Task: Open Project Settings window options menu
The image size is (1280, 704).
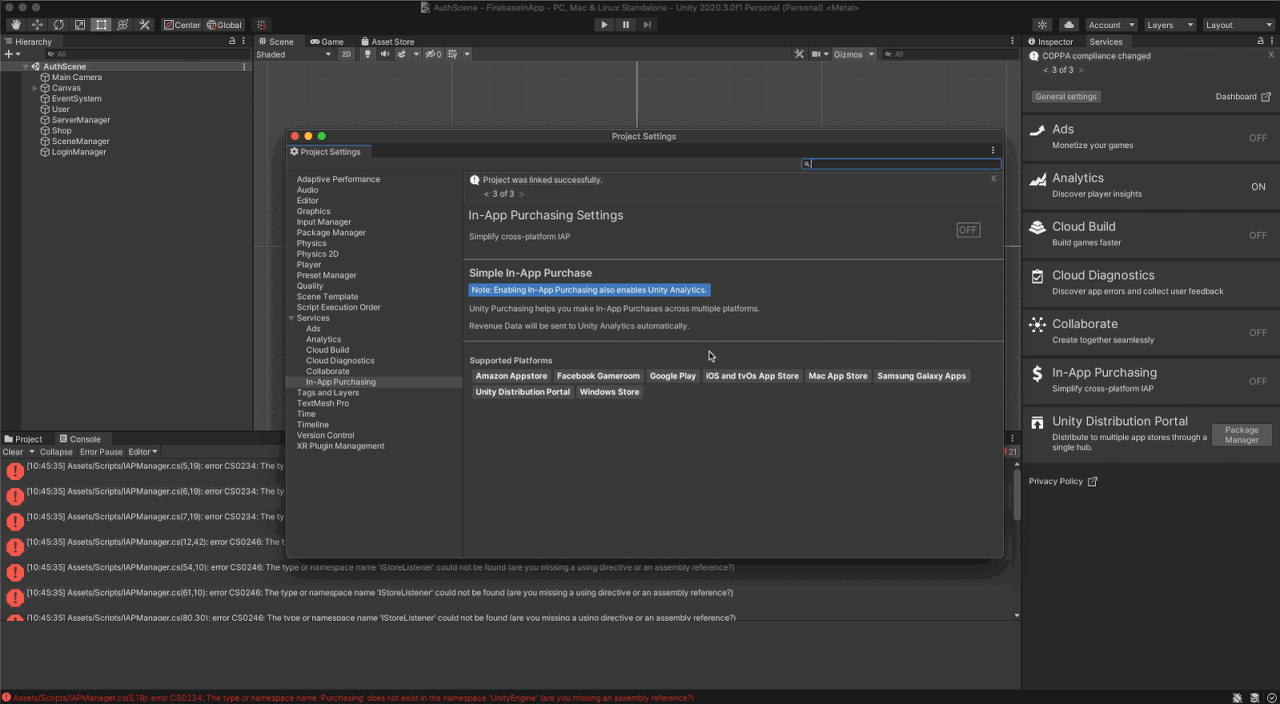Action: coord(993,151)
